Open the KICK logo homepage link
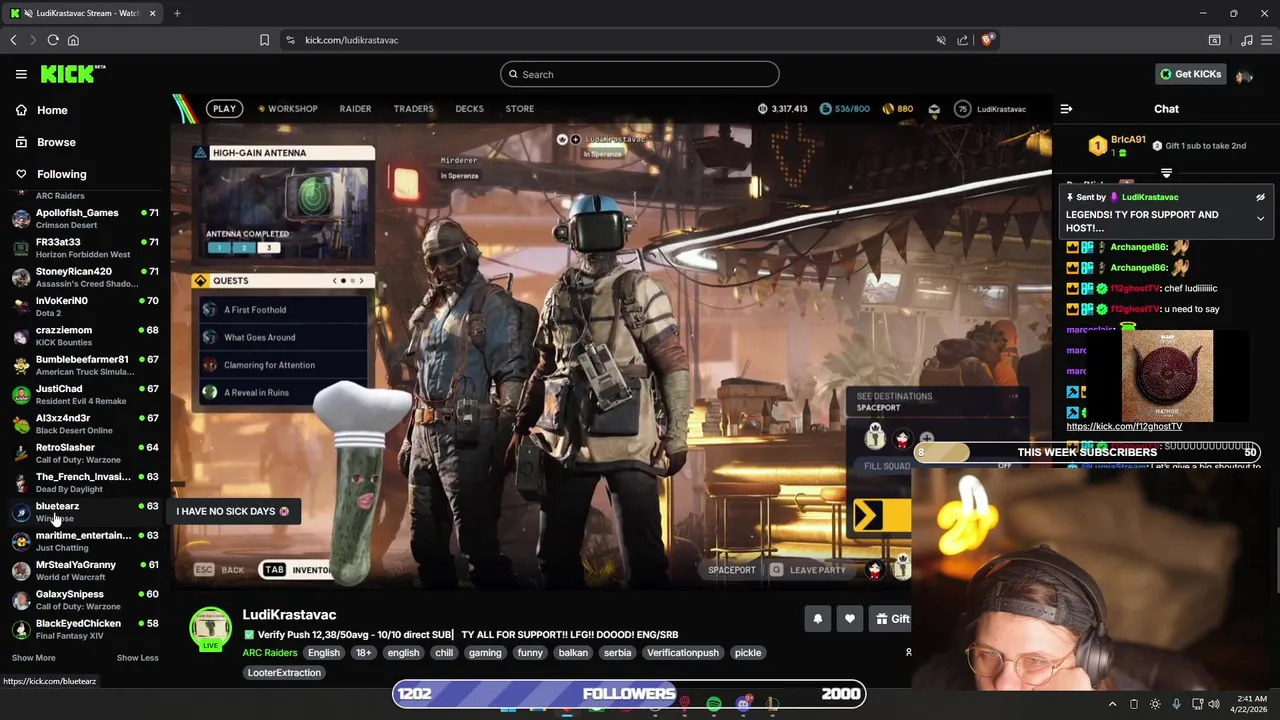Viewport: 1280px width, 720px height. click(x=73, y=74)
